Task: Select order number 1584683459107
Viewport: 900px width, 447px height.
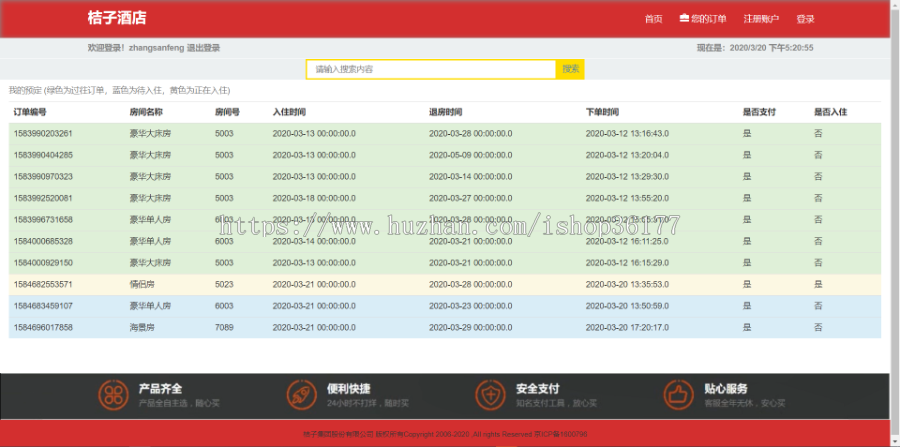Action: pos(43,306)
